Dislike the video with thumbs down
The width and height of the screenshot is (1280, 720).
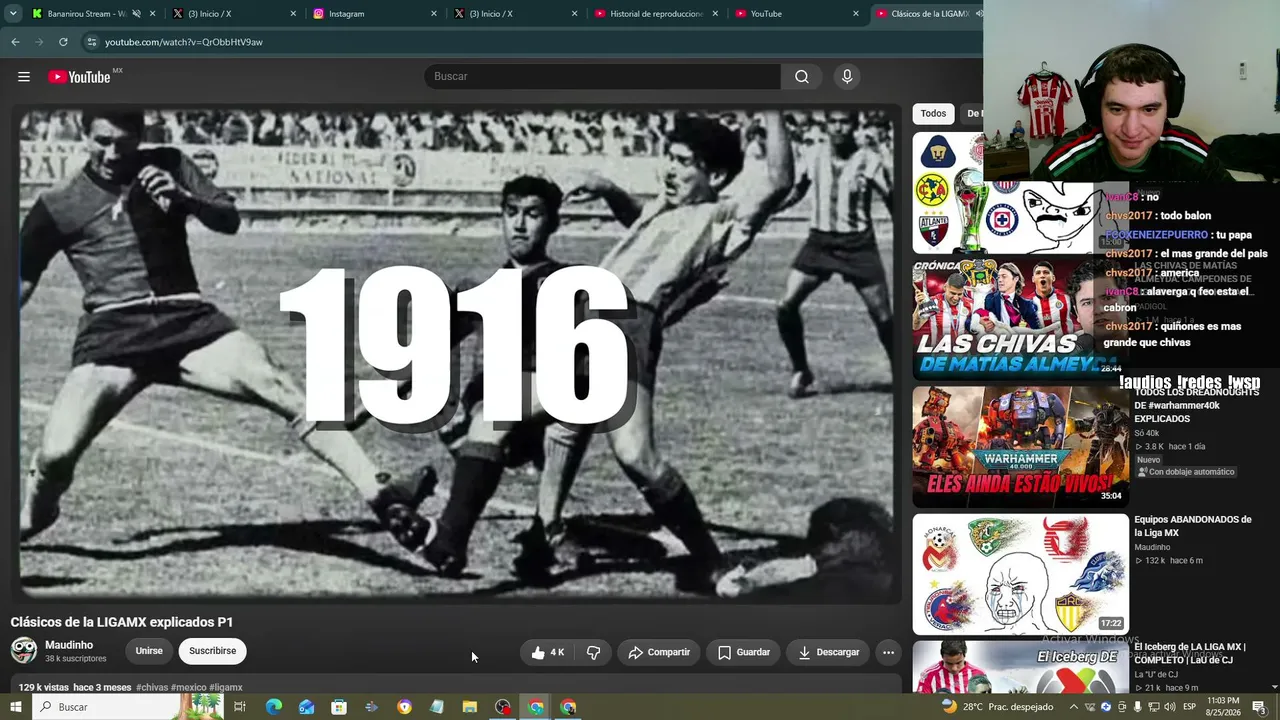point(593,652)
